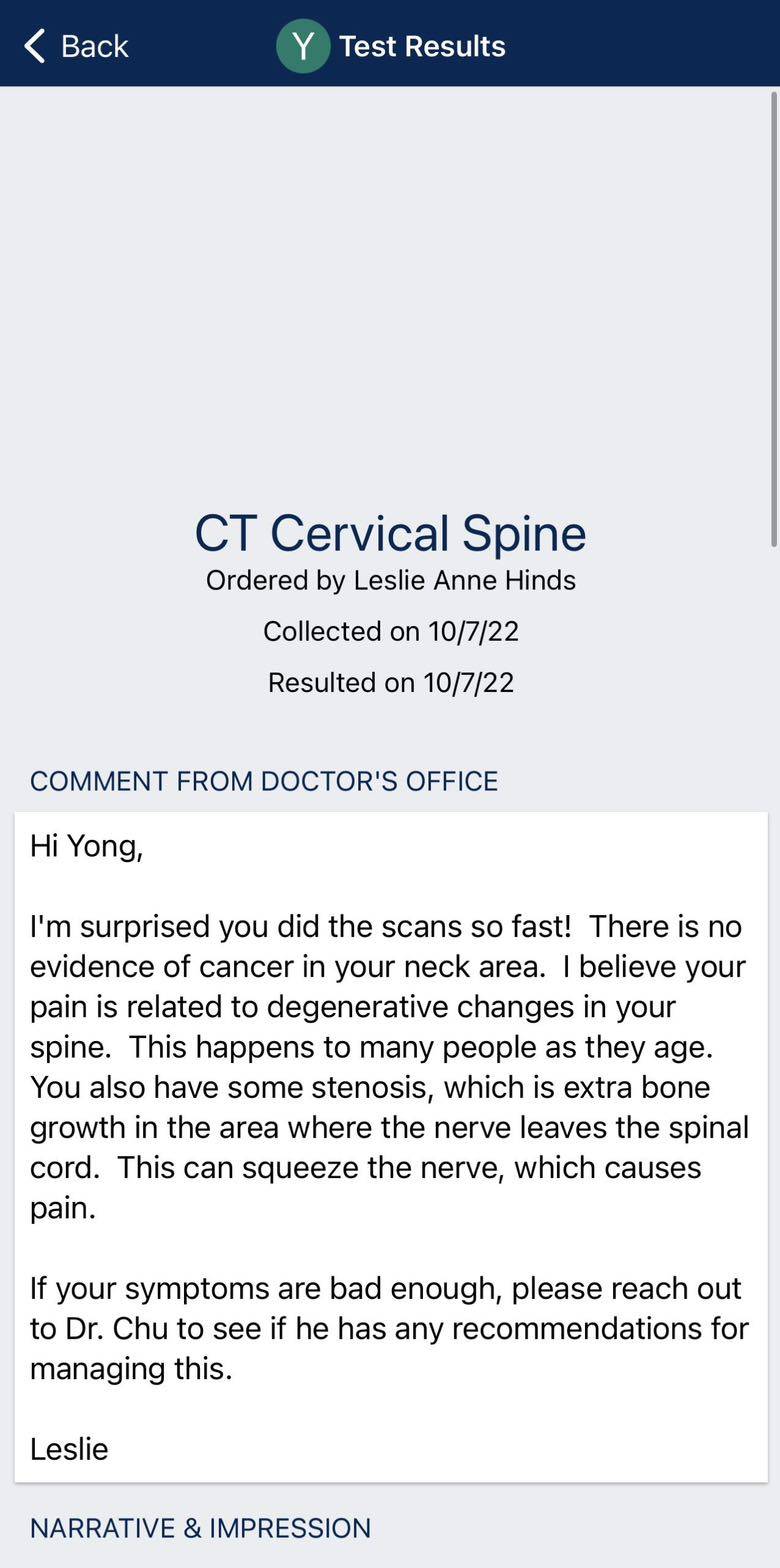Tap the Leslie signature text
780x1568 pixels.
click(x=69, y=1449)
